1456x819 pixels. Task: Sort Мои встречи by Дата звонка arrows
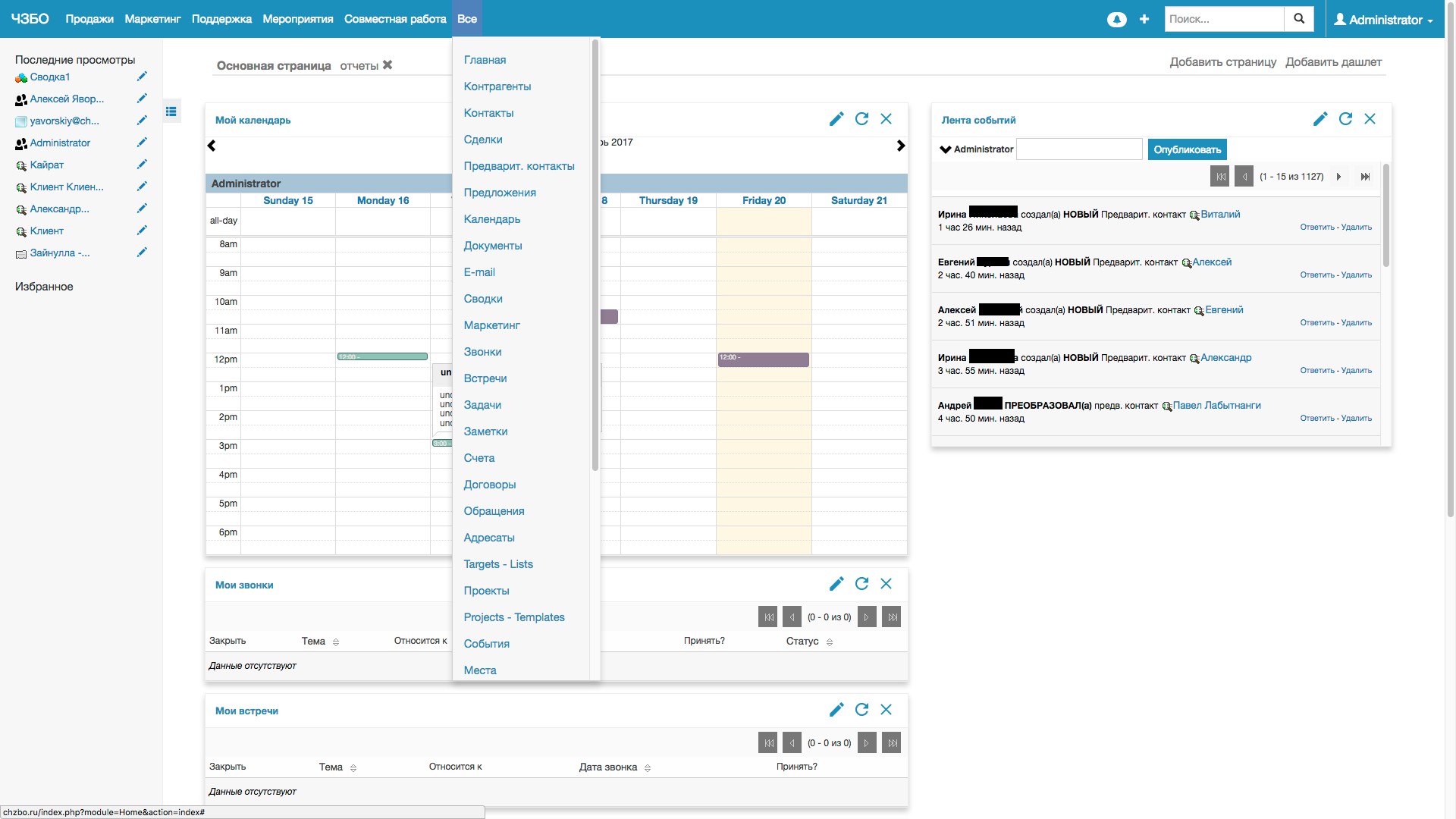pyautogui.click(x=648, y=768)
